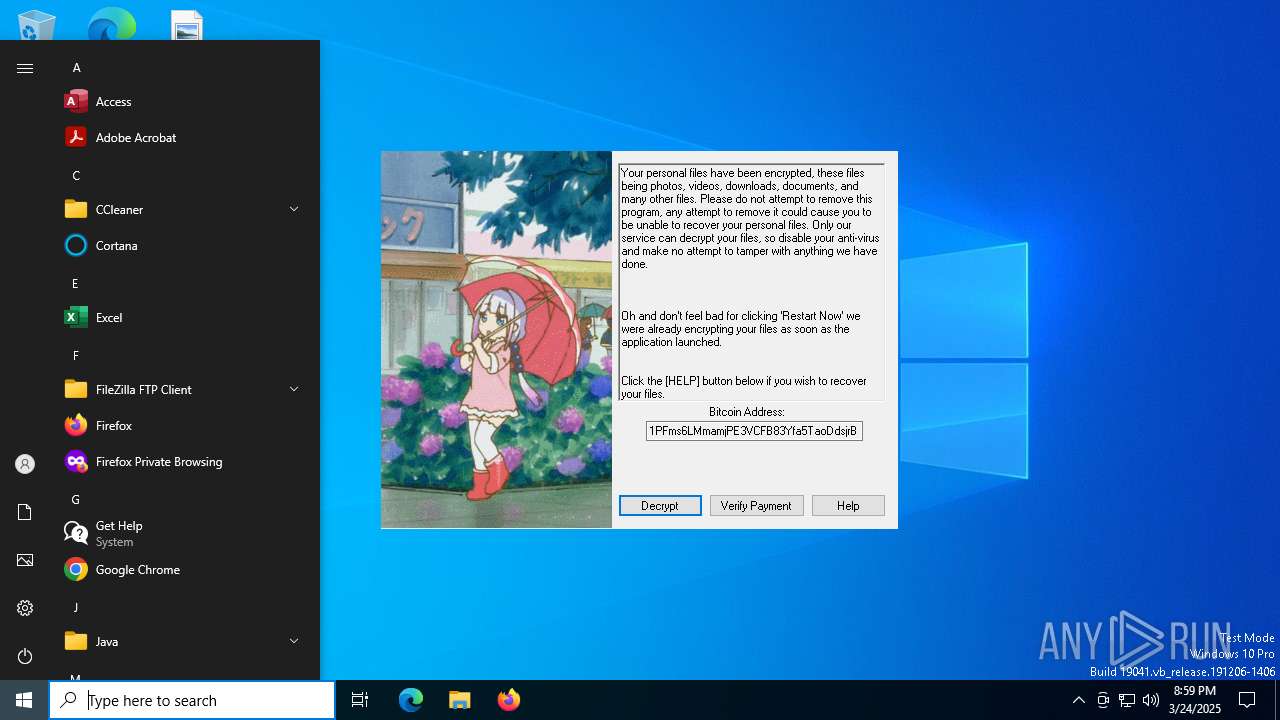Jump to letter A section header

(76, 68)
